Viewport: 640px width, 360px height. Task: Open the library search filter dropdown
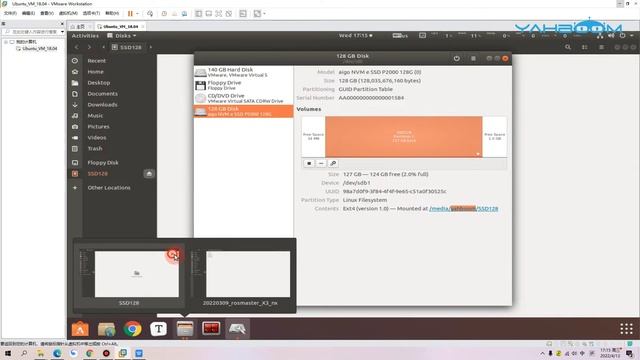tap(62, 31)
